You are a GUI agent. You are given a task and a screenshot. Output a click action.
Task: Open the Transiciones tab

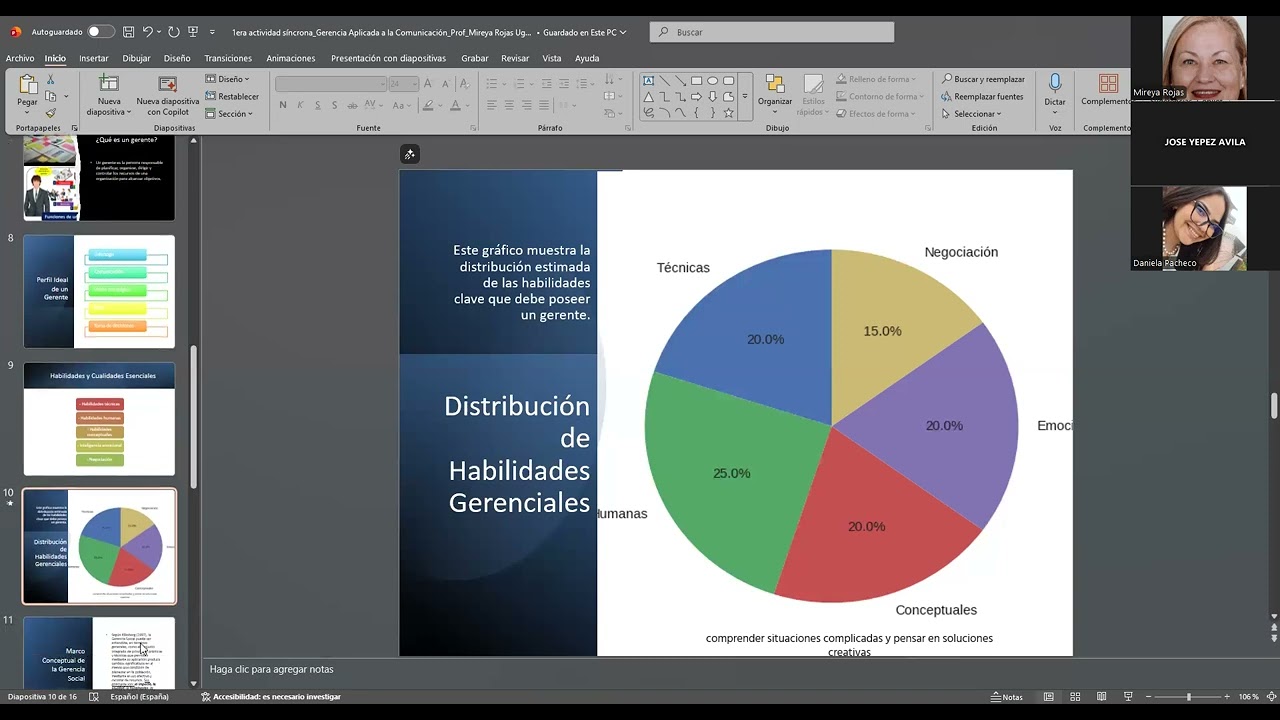[x=228, y=58]
